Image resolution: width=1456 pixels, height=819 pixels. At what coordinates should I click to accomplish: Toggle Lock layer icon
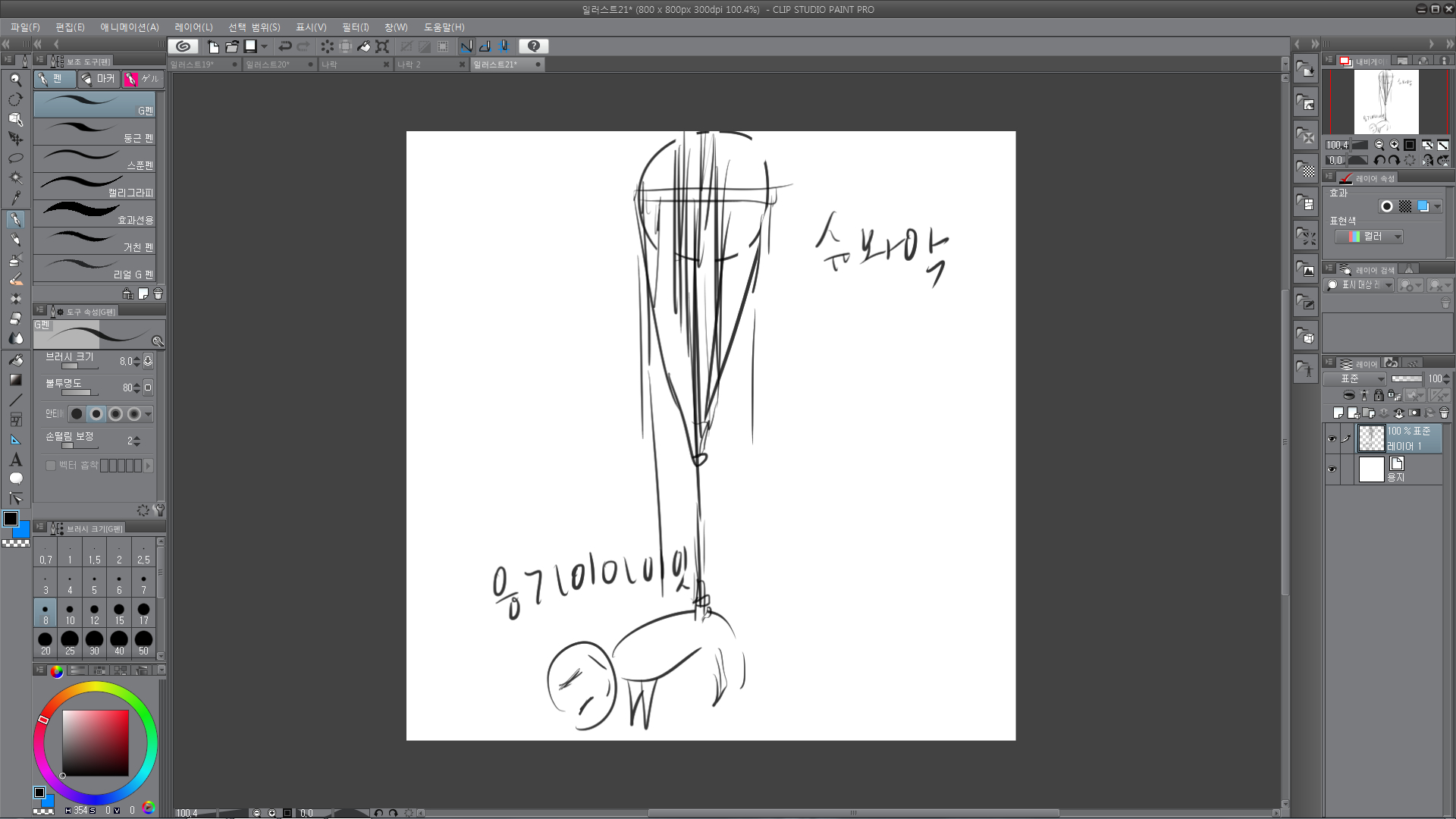point(1379,395)
